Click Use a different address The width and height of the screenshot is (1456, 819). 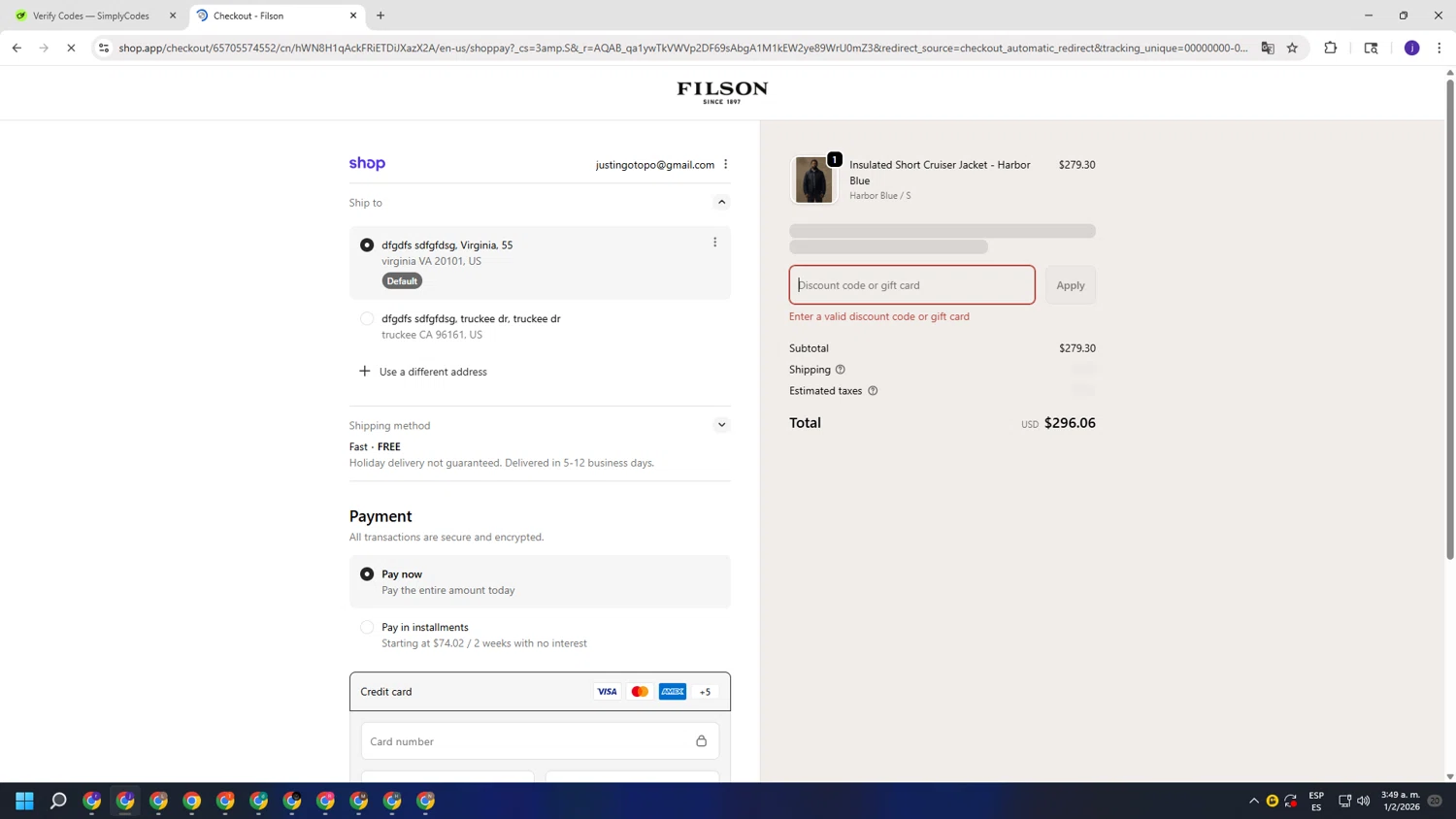click(433, 372)
